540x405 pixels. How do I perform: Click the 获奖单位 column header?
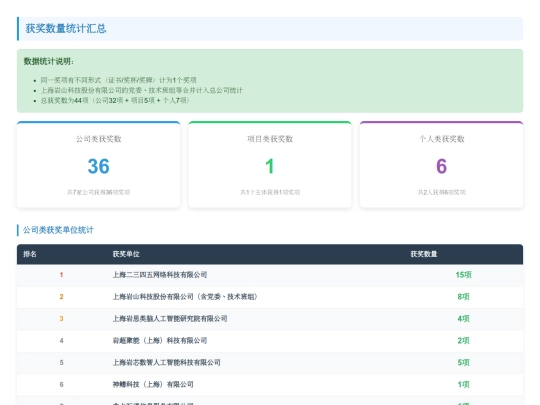[126, 254]
